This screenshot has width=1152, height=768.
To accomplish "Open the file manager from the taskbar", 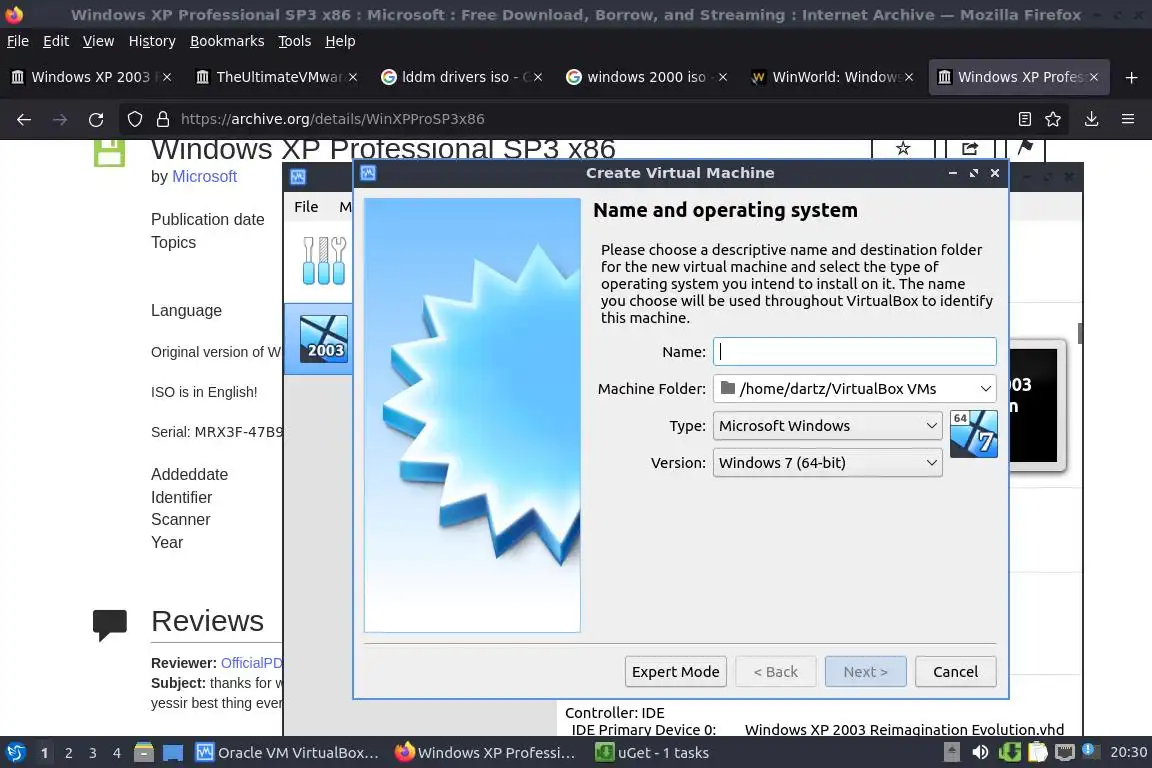I will (144, 753).
